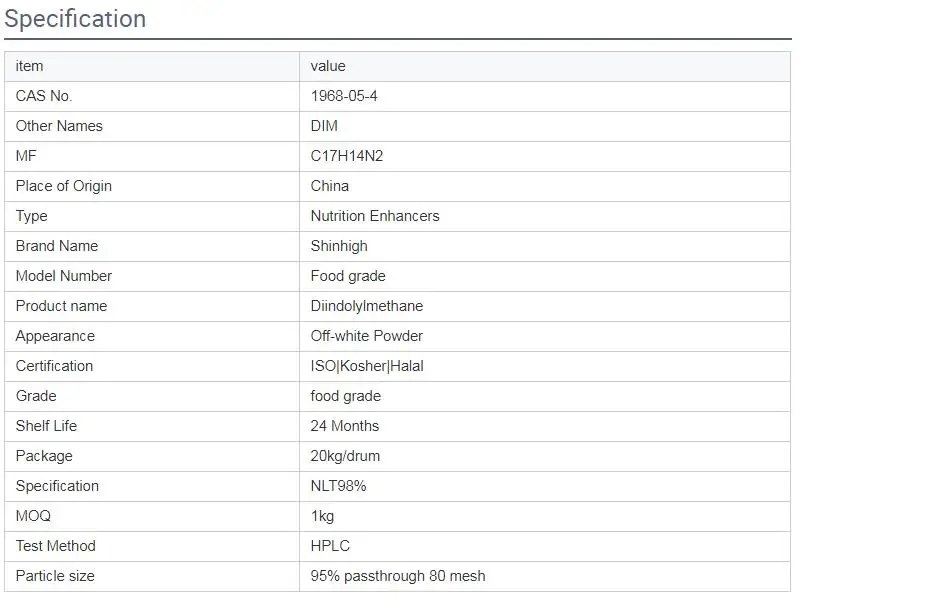Click the Place of Origin label
Viewport: 933px width, 613px height.
coord(64,186)
